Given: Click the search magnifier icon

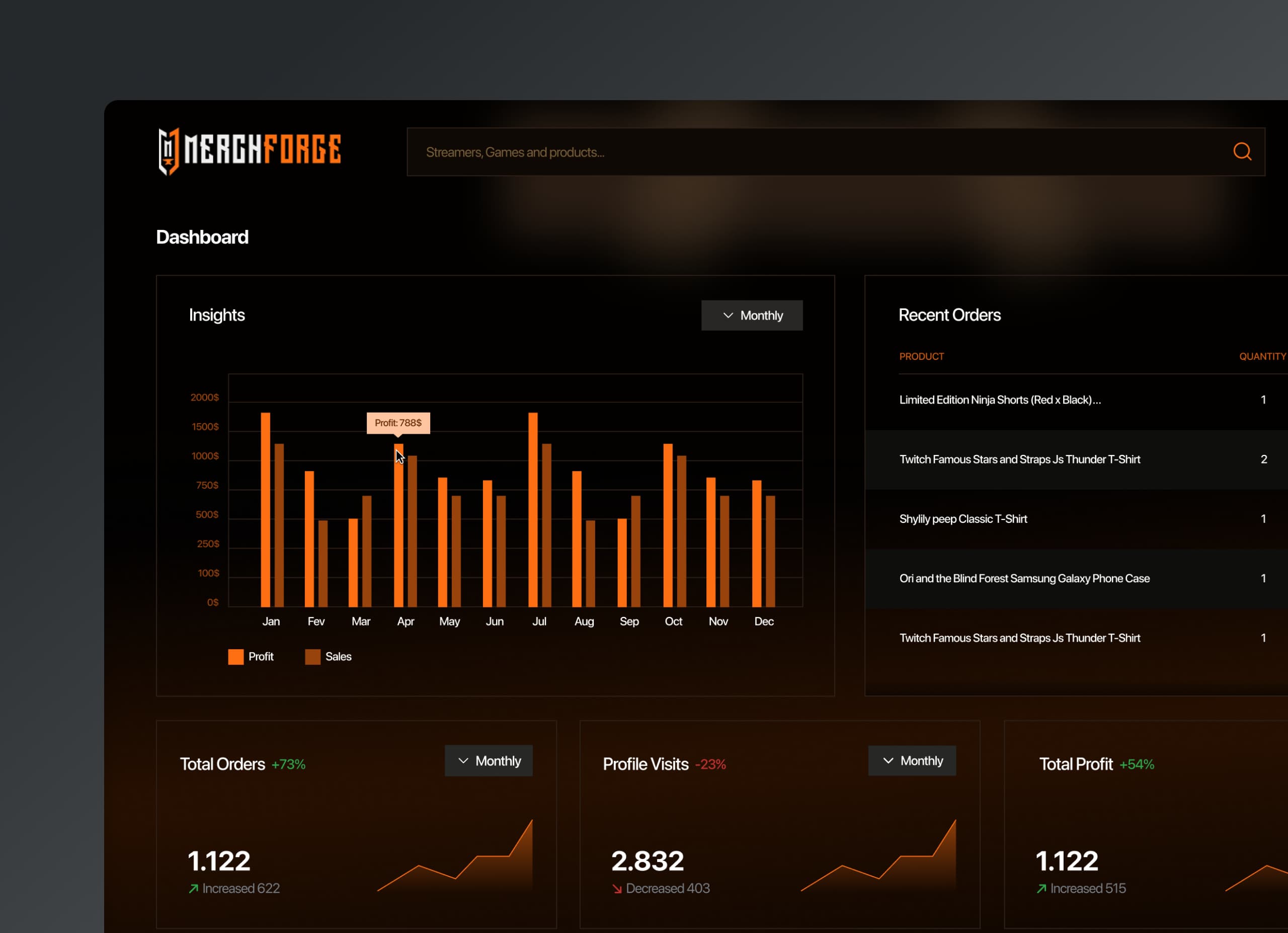Looking at the screenshot, I should (x=1241, y=151).
